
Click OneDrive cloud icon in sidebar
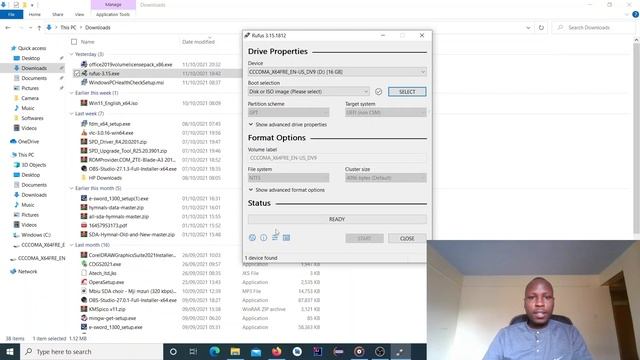click(x=13, y=141)
